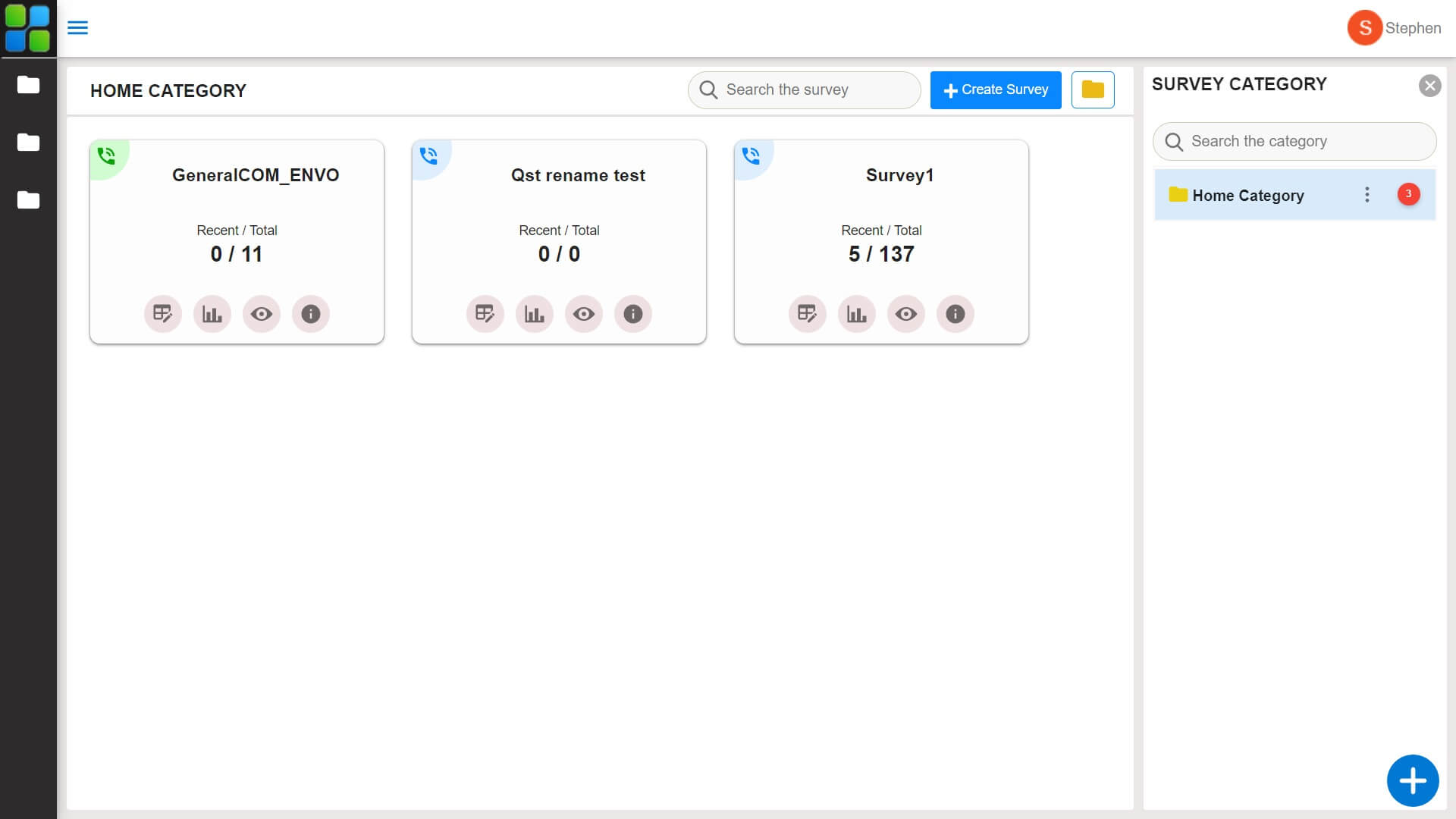The height and width of the screenshot is (819, 1456).
Task: Show info for GeneralCOM_ENVO survey
Action: click(311, 314)
